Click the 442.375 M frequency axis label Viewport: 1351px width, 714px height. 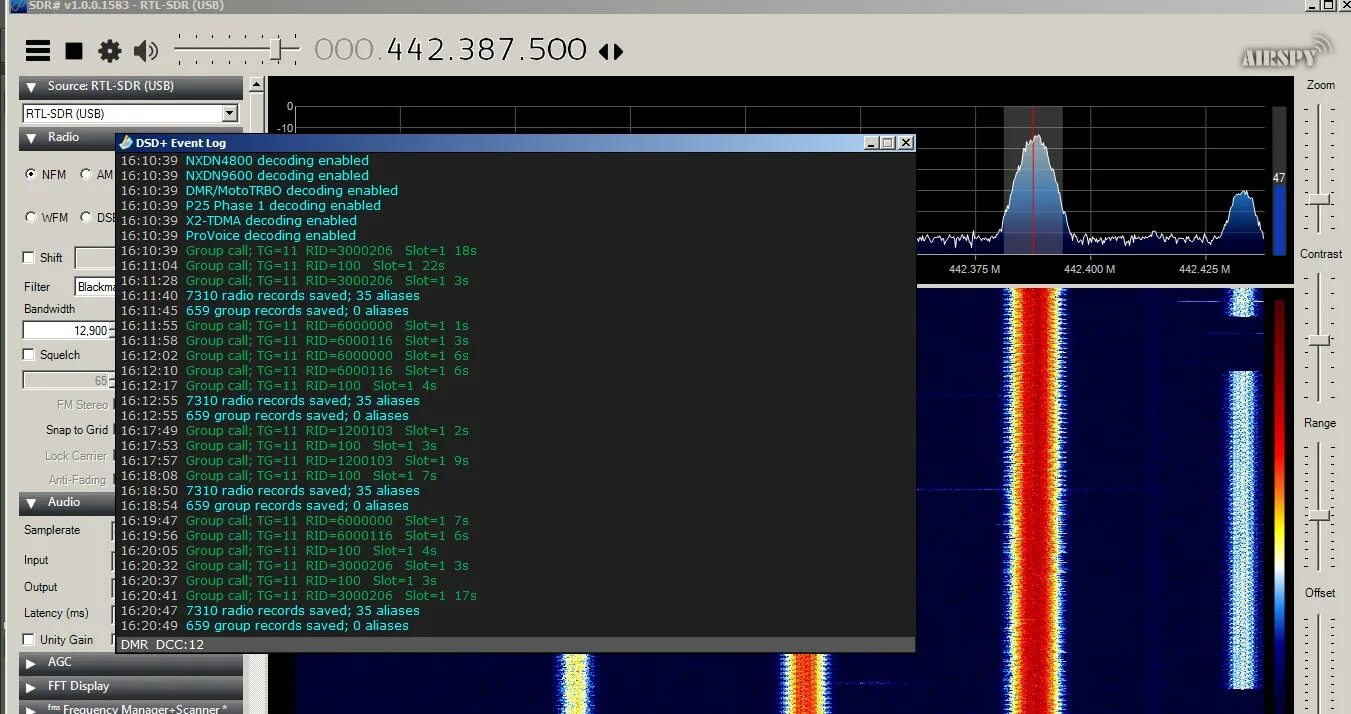point(974,269)
